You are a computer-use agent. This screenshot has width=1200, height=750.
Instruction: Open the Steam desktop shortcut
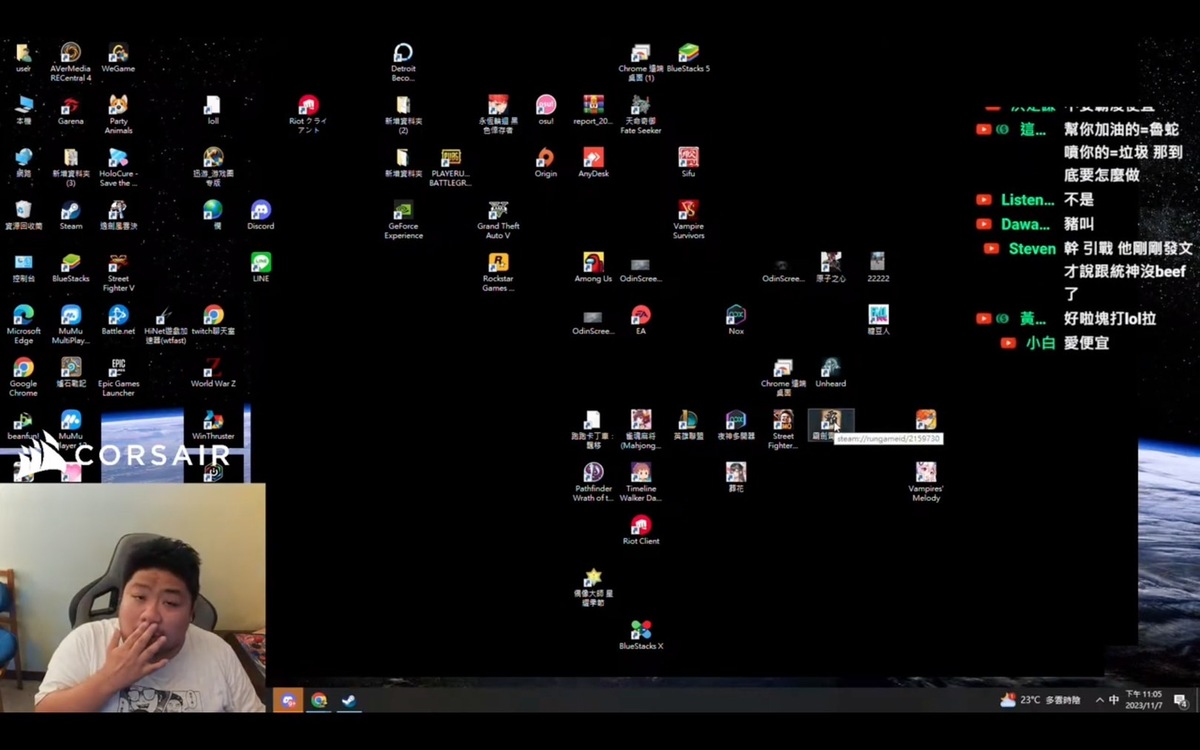click(70, 215)
